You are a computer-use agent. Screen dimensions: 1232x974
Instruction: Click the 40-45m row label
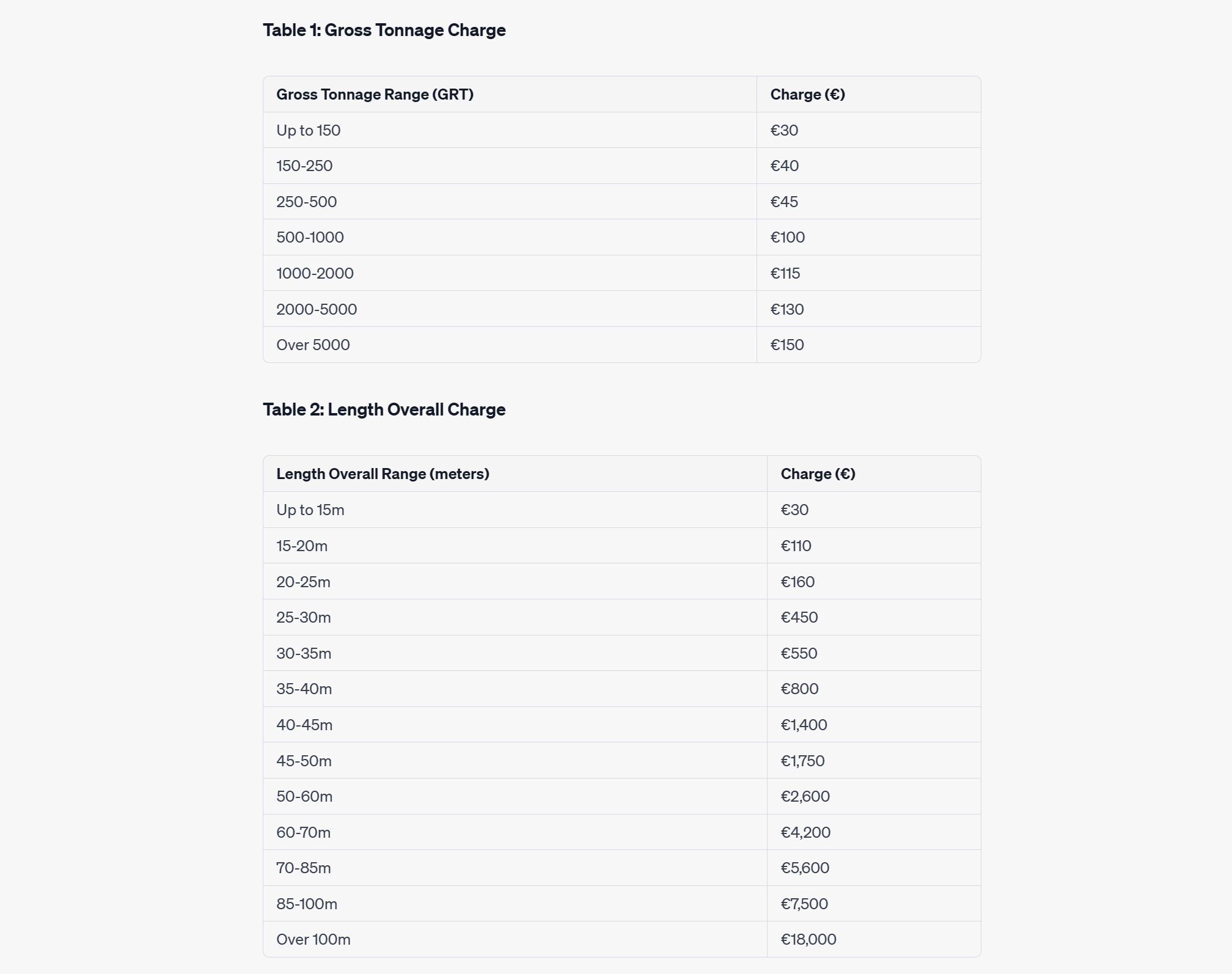[304, 725]
